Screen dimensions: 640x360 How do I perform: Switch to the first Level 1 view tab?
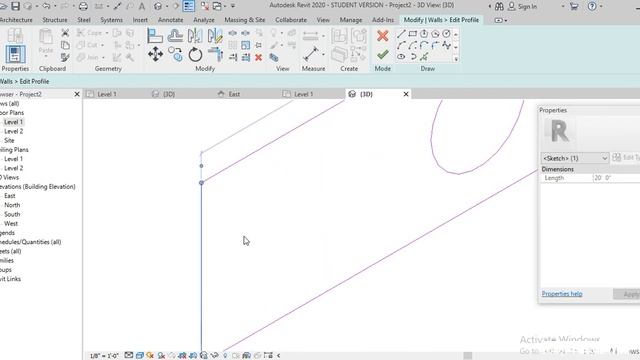point(107,94)
